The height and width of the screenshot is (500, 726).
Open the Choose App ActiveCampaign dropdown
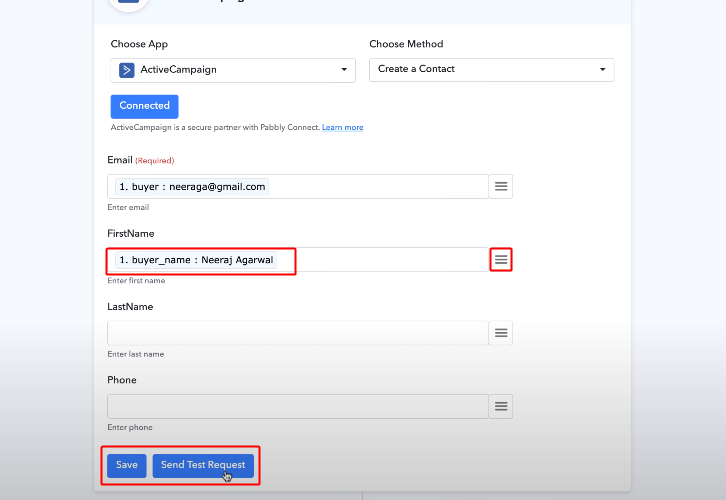(233, 70)
